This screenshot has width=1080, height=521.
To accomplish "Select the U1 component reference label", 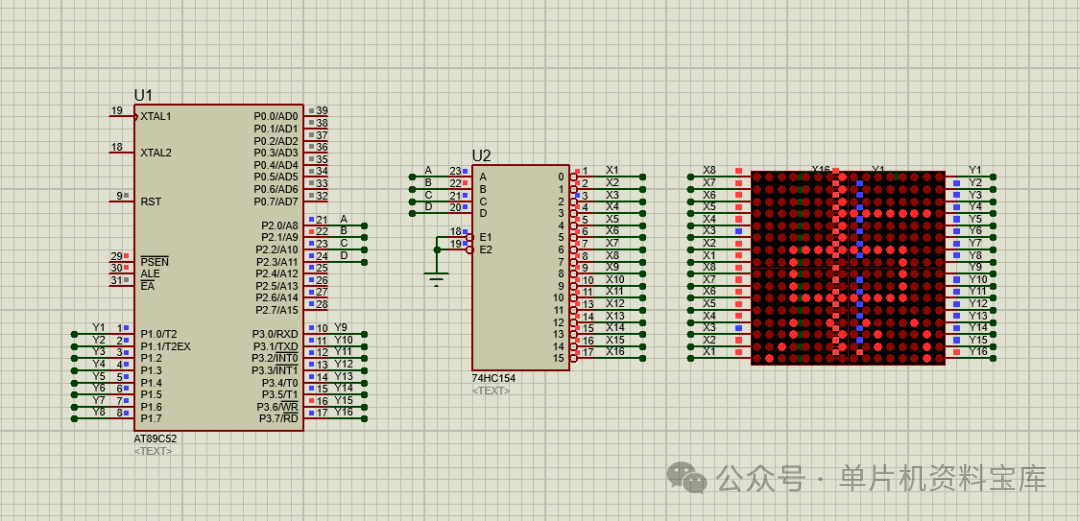I will coord(143,95).
